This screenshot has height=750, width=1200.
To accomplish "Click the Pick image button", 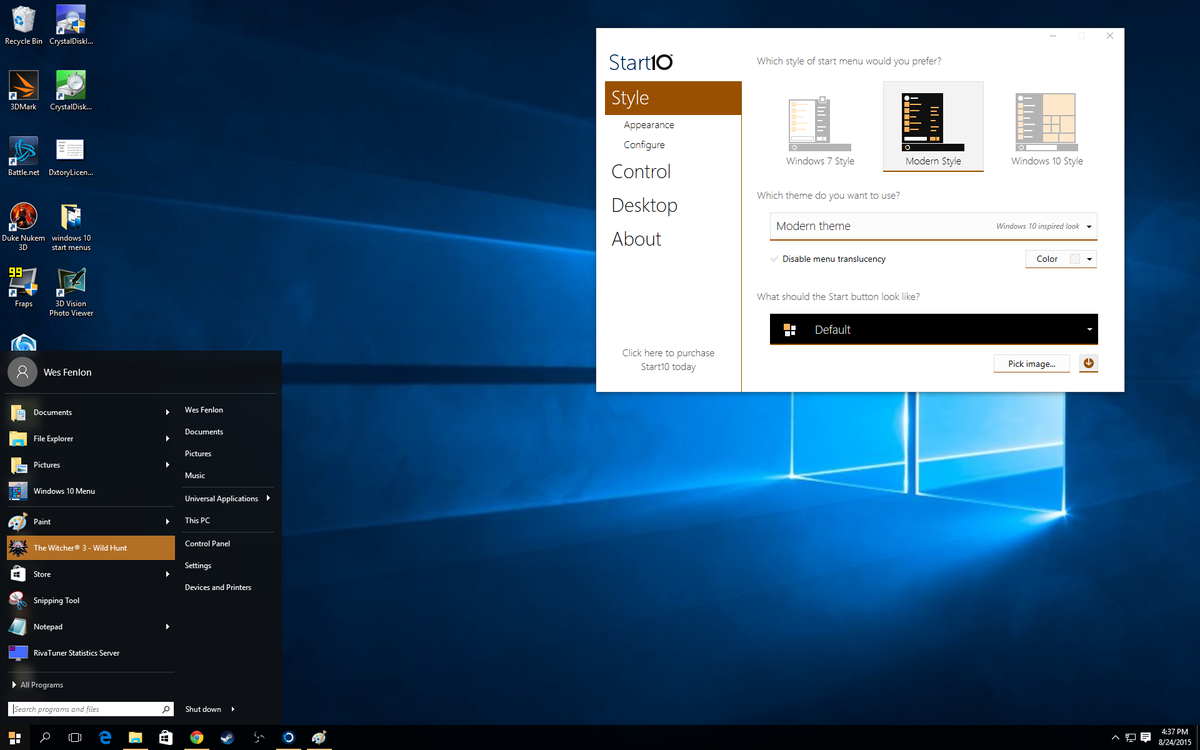I will (x=1031, y=363).
